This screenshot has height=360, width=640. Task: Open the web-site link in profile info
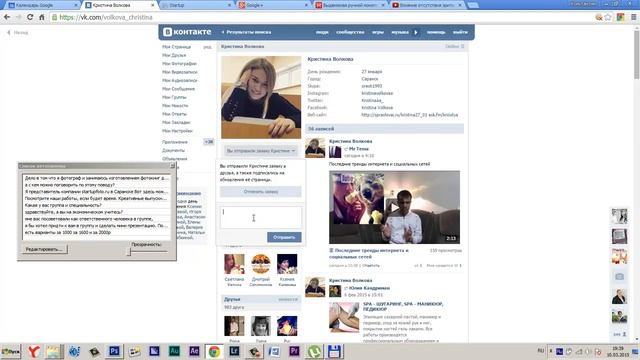tap(409, 115)
